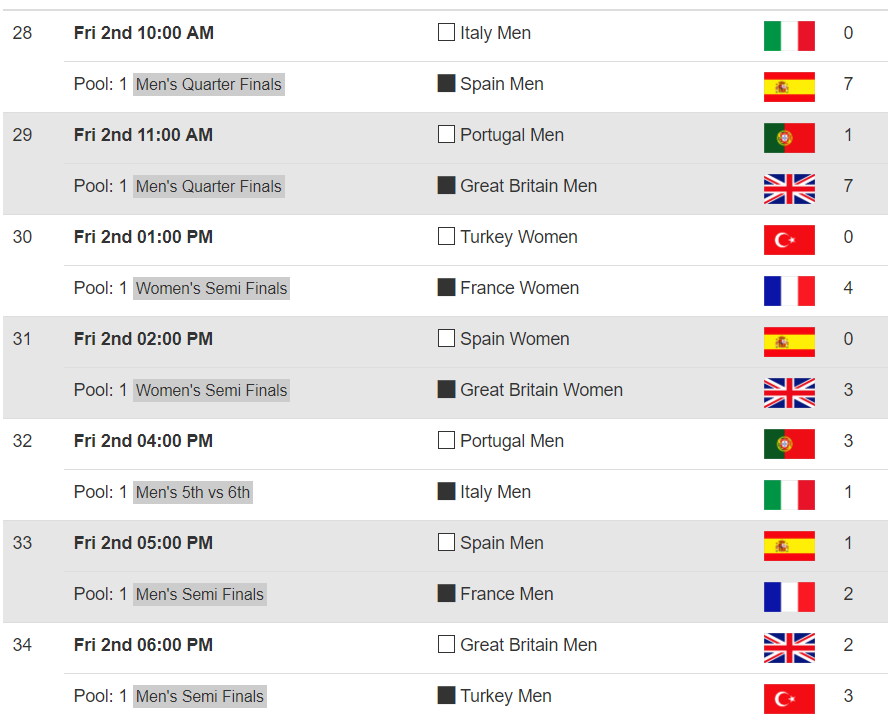Click the France flag in match 33
888x723 pixels.
tap(789, 597)
